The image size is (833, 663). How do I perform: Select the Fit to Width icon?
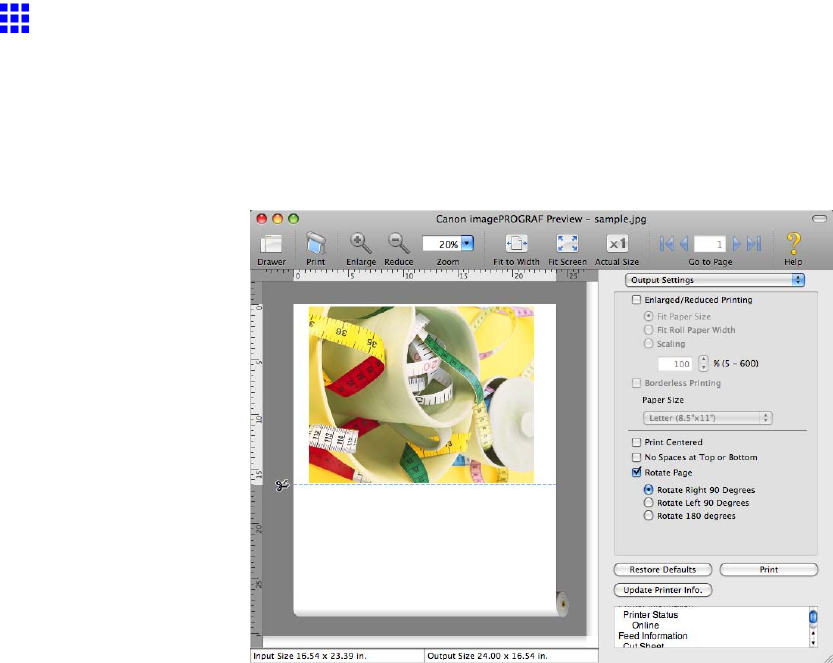[x=516, y=244]
